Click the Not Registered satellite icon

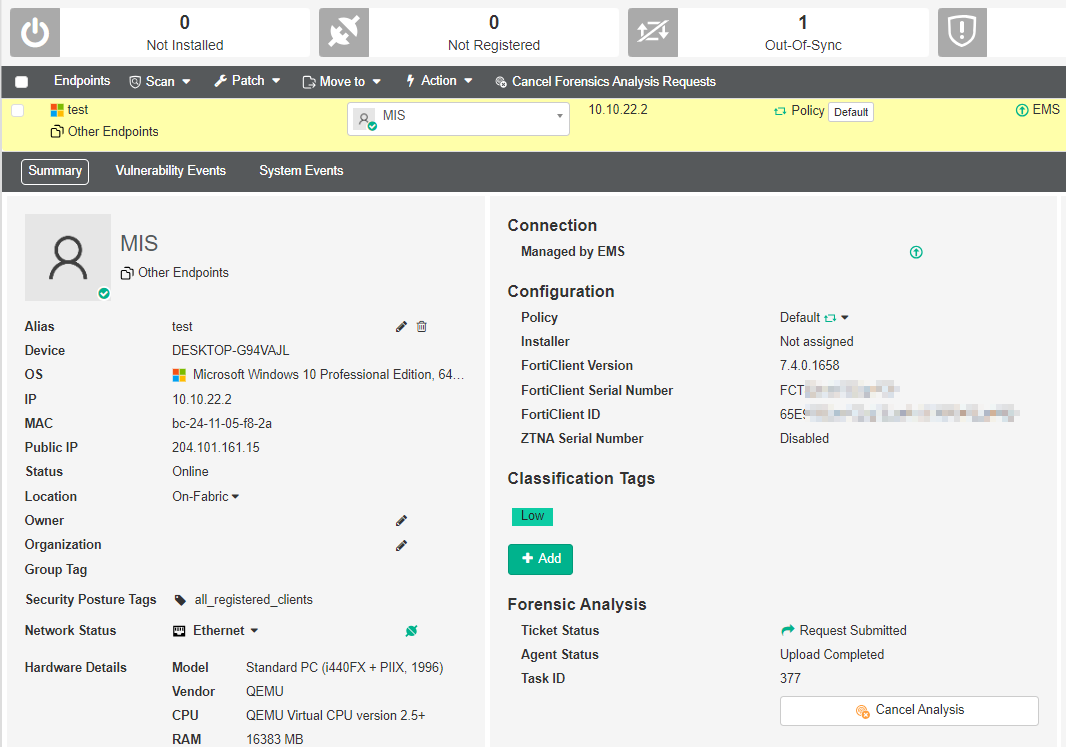[x=343, y=31]
